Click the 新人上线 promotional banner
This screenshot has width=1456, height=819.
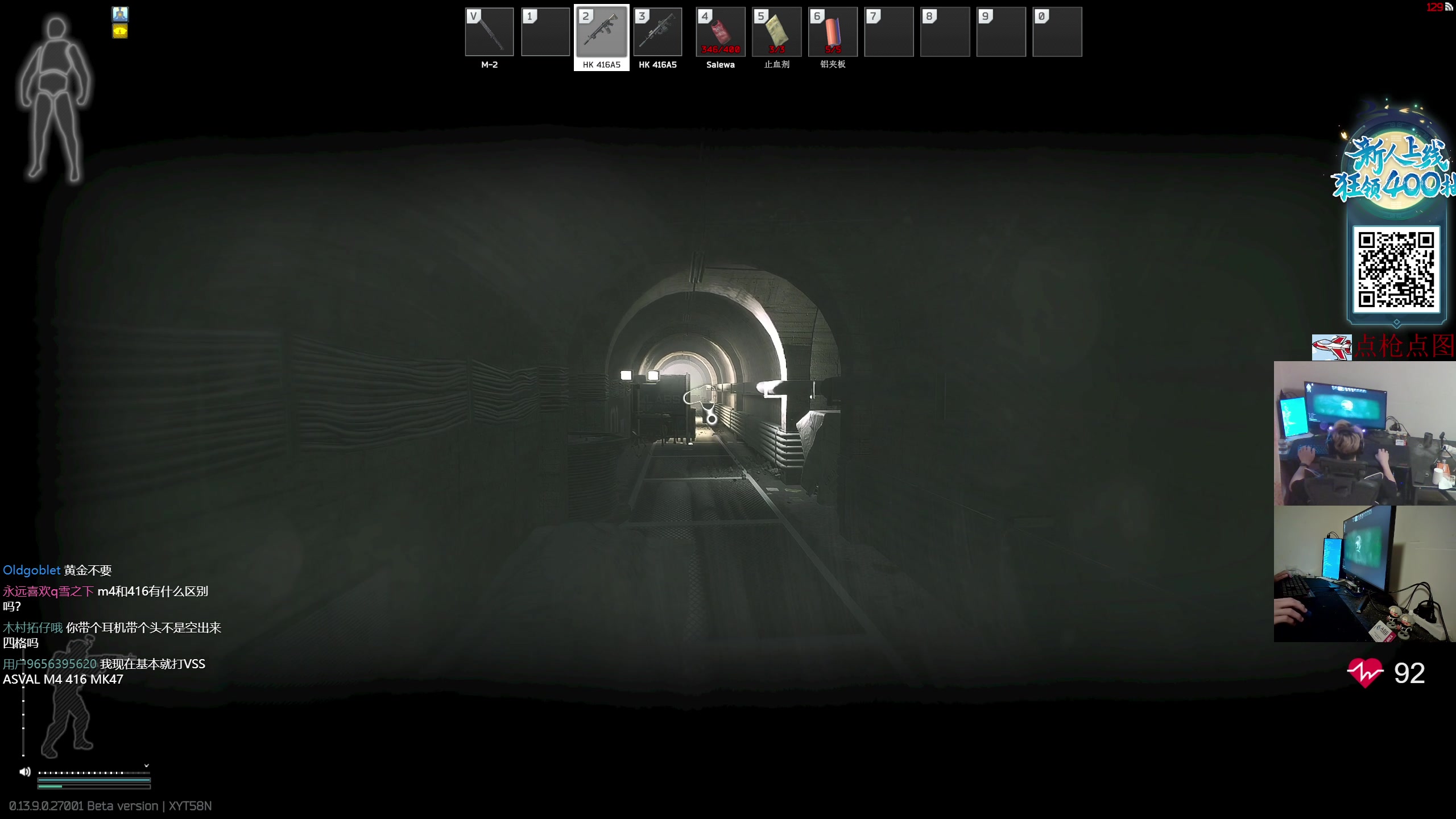(x=1395, y=170)
